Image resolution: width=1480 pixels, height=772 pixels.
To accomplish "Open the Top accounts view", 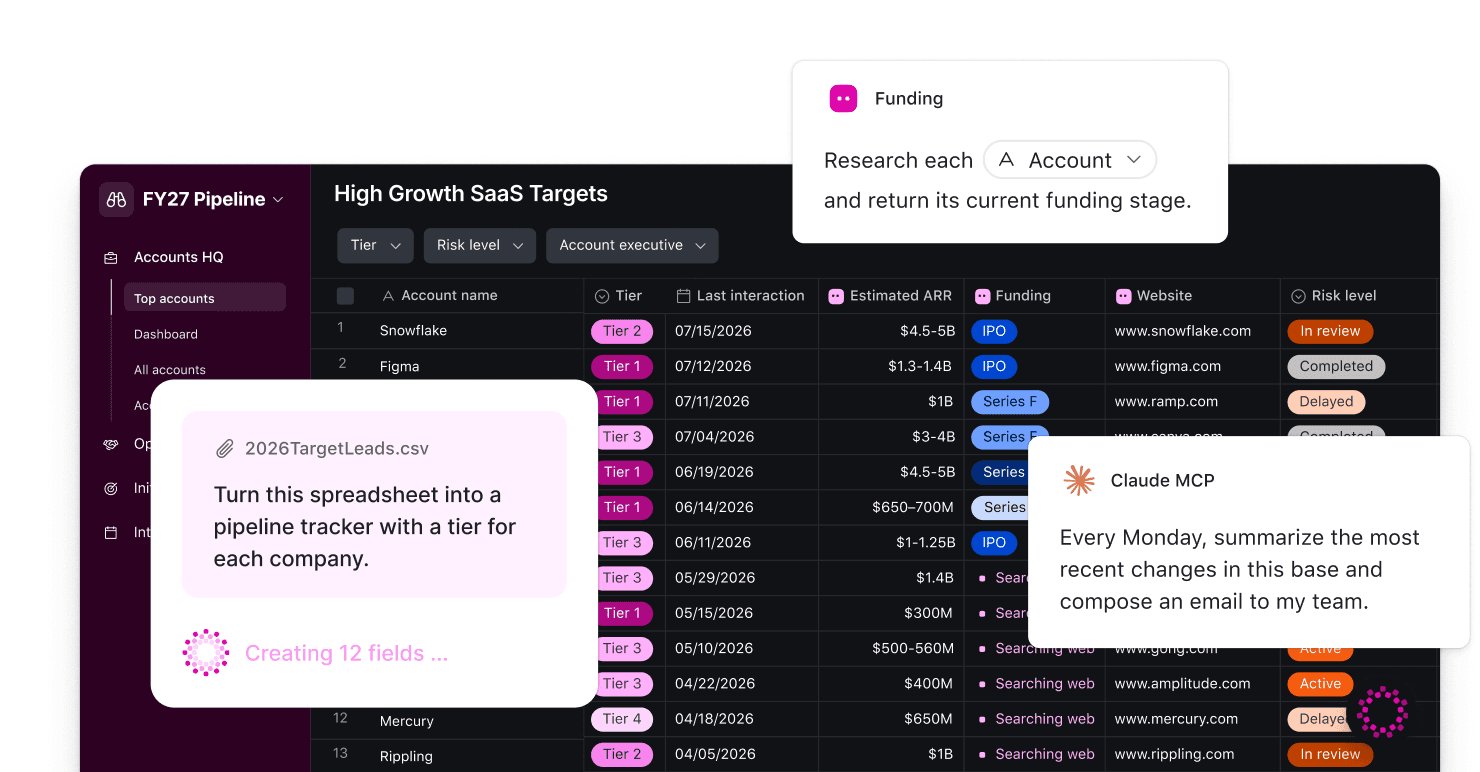I will pos(204,298).
